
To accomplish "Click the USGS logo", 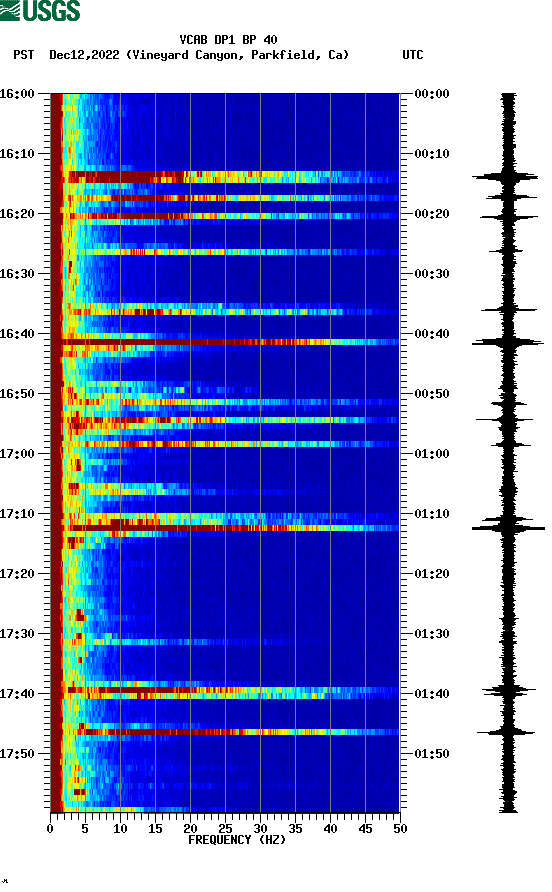I will (x=40, y=10).
